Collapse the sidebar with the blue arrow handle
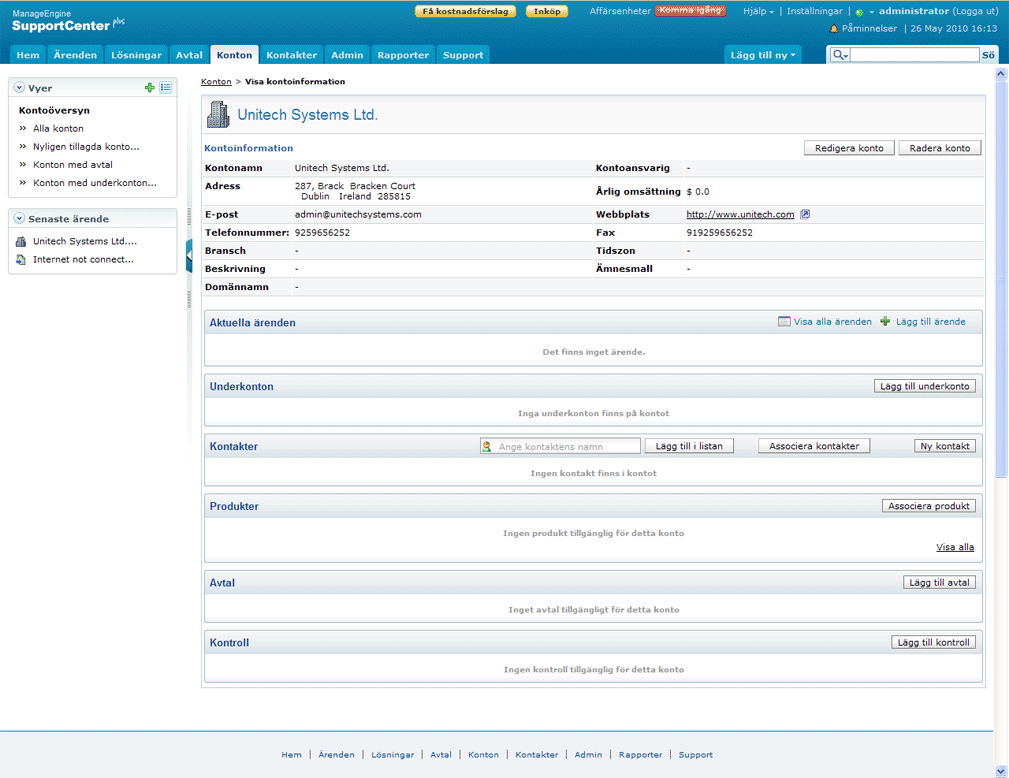Viewport: 1009px width, 778px height. 189,255
